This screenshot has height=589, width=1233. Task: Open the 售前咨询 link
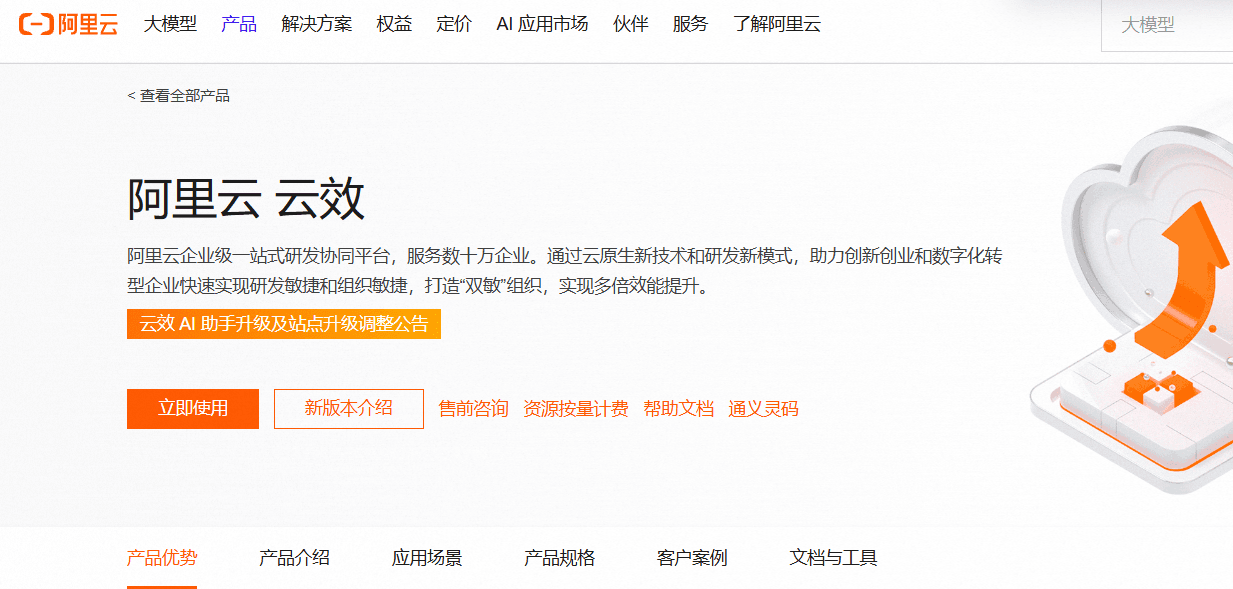coord(474,408)
